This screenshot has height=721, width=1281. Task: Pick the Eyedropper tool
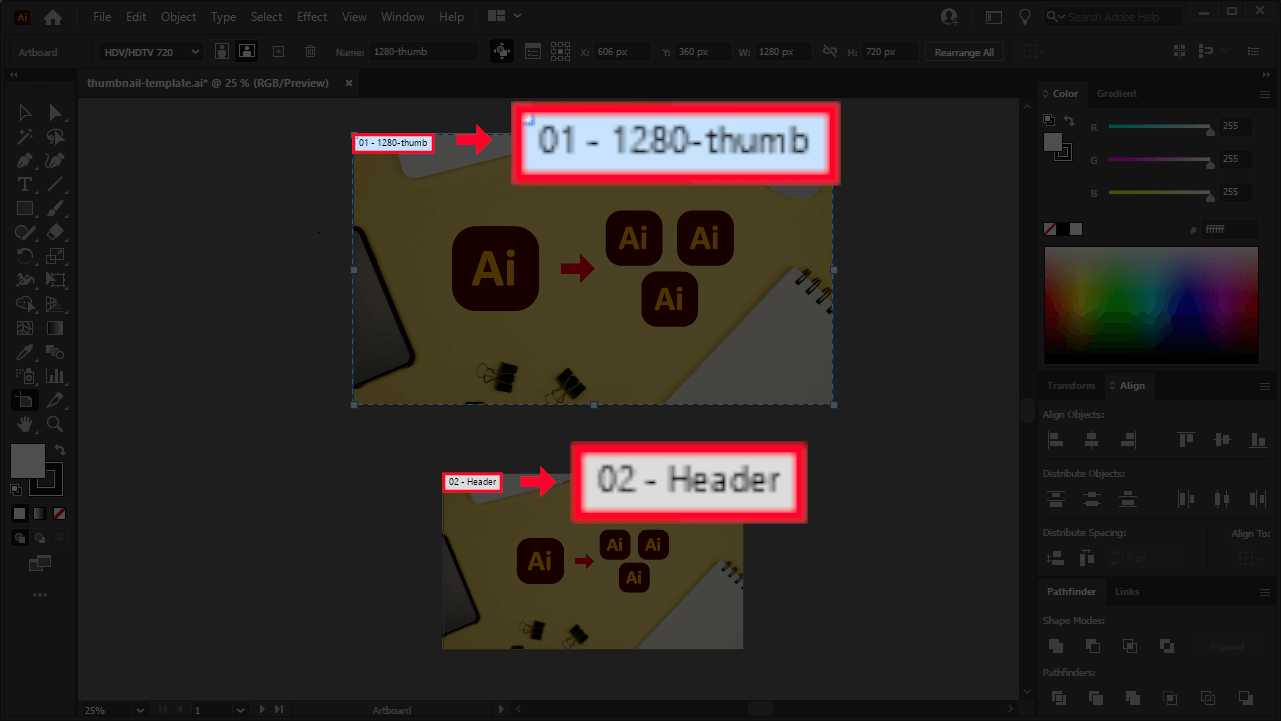click(x=25, y=352)
